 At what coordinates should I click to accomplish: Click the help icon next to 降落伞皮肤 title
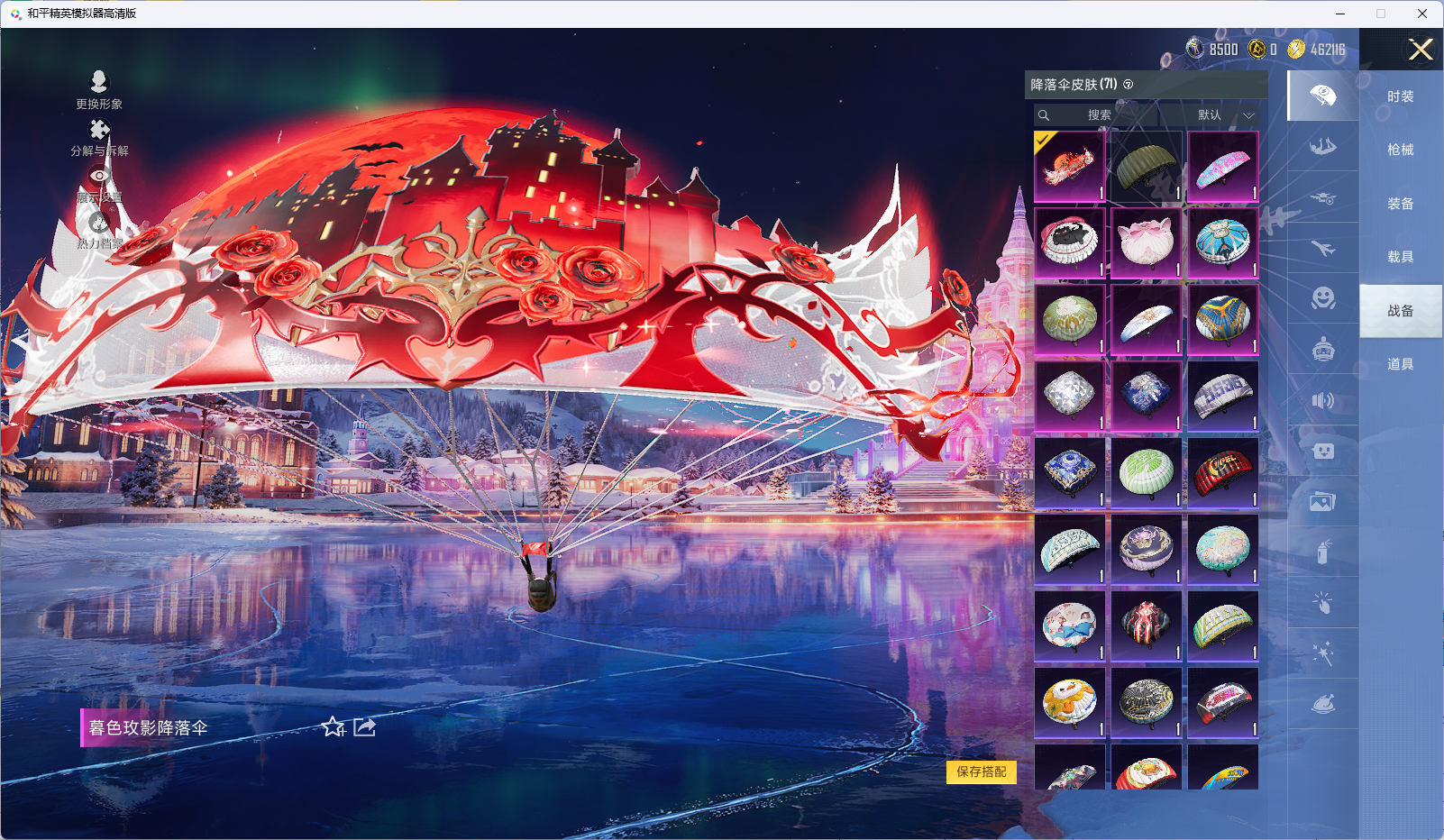coord(1129,85)
